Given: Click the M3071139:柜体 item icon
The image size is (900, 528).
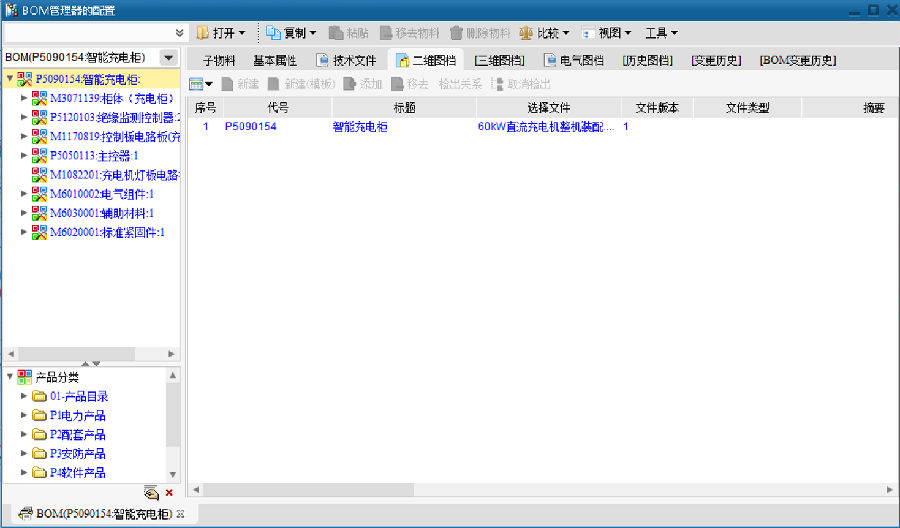Looking at the screenshot, I should pyautogui.click(x=39, y=98).
